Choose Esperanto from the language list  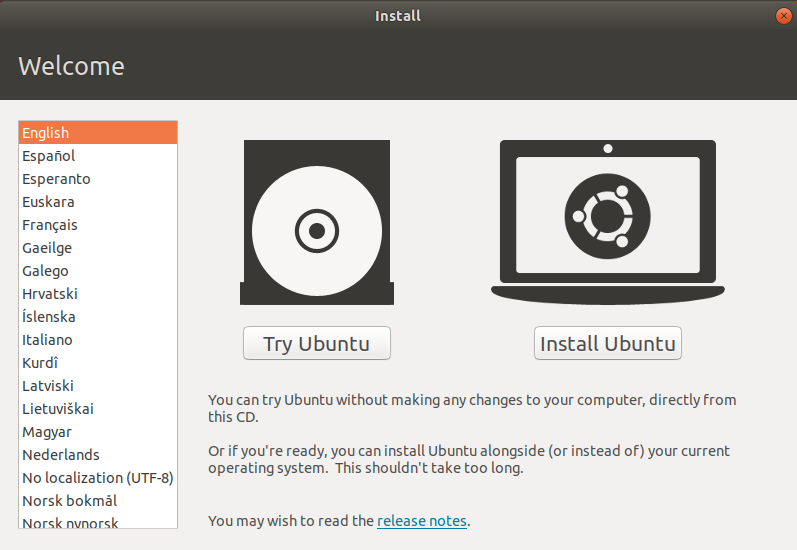[98, 178]
